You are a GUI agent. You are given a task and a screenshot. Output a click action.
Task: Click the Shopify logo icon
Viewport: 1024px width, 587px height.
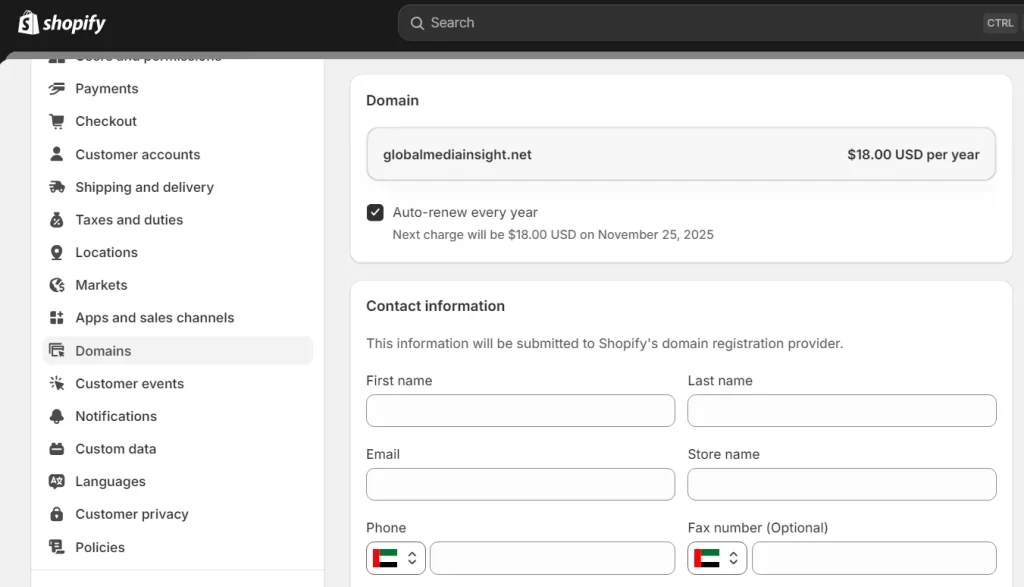(x=28, y=22)
